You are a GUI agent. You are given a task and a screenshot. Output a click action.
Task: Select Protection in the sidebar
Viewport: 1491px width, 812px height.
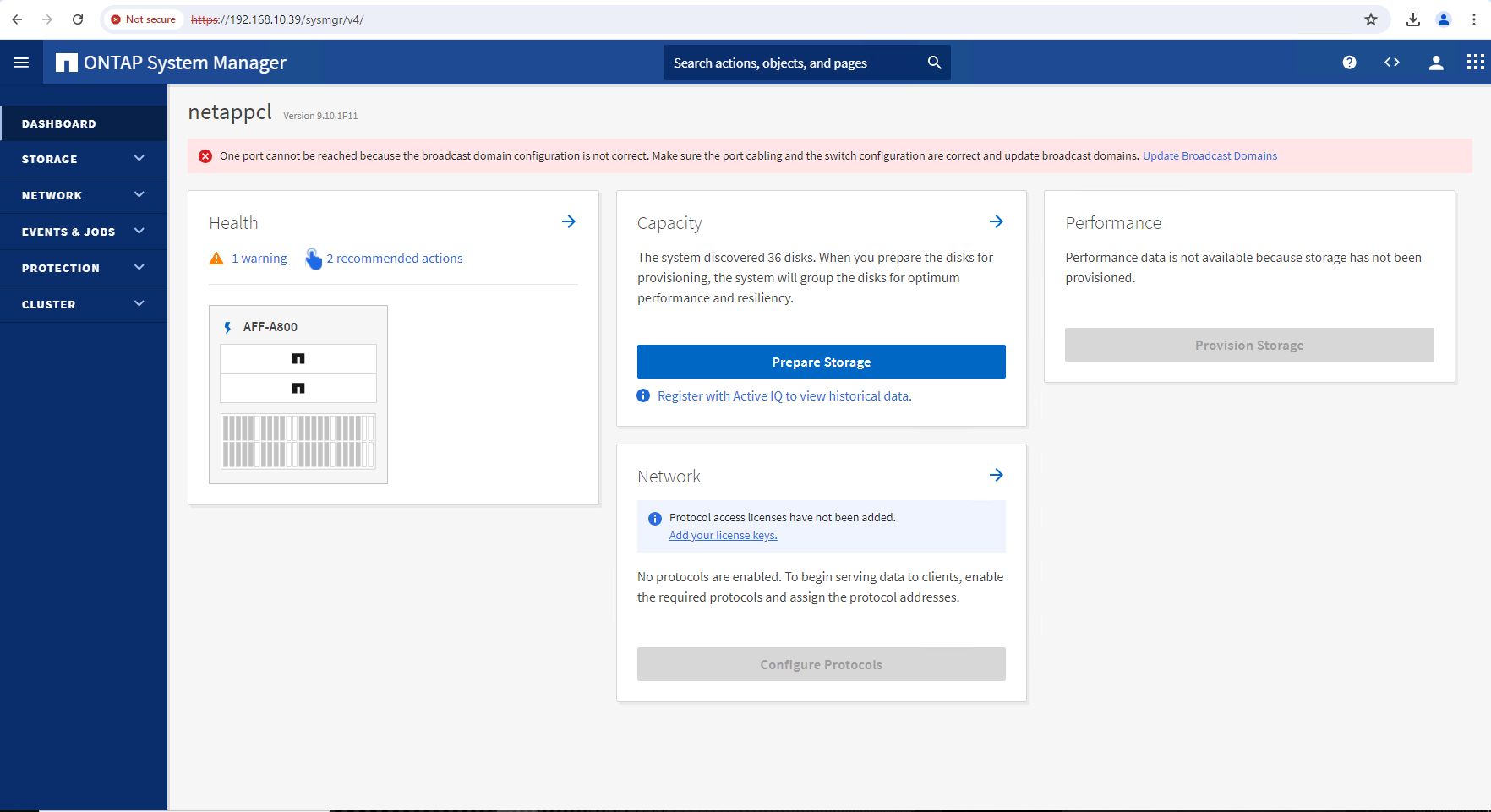84,268
